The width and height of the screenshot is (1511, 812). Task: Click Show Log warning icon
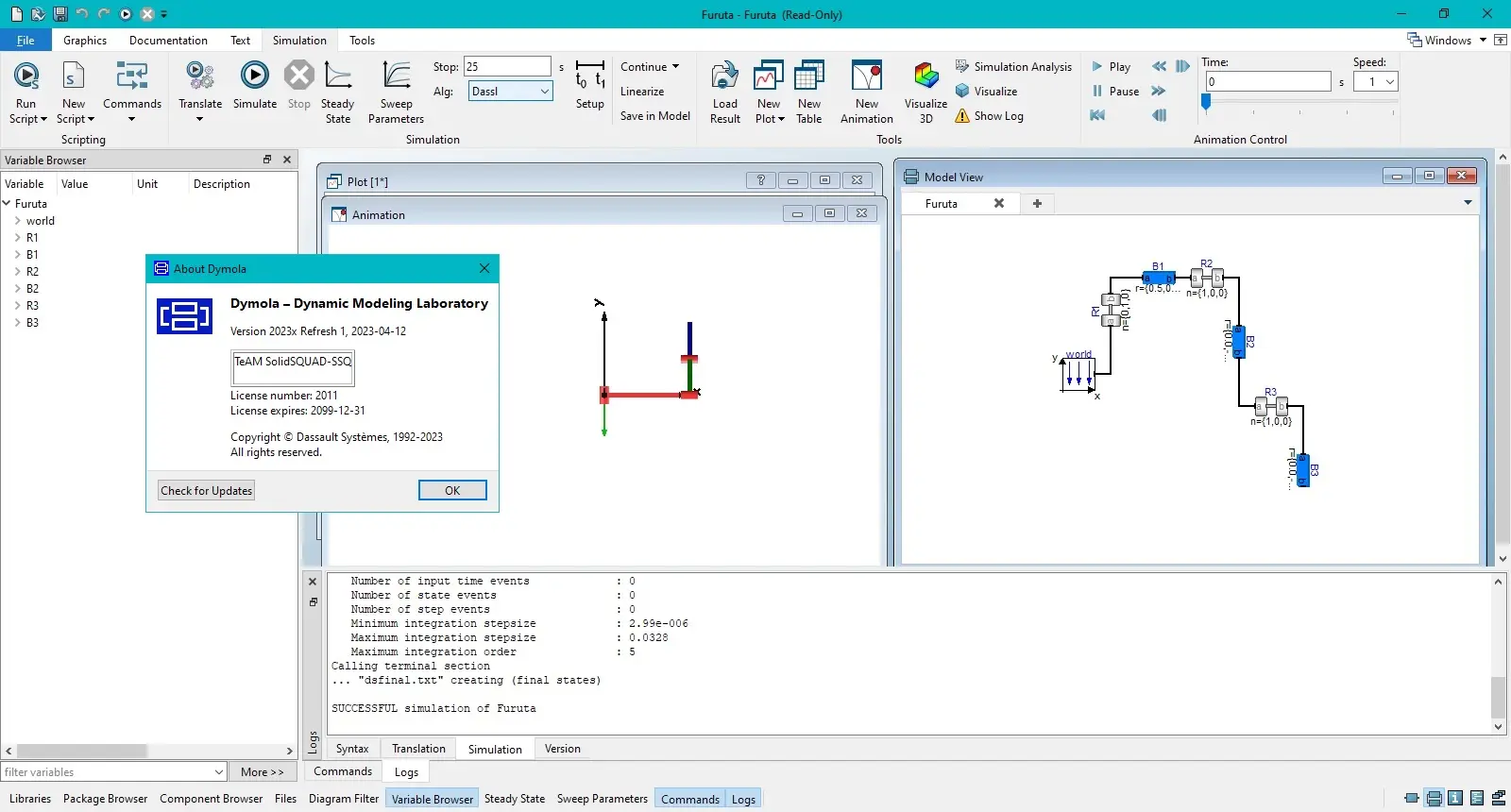962,116
